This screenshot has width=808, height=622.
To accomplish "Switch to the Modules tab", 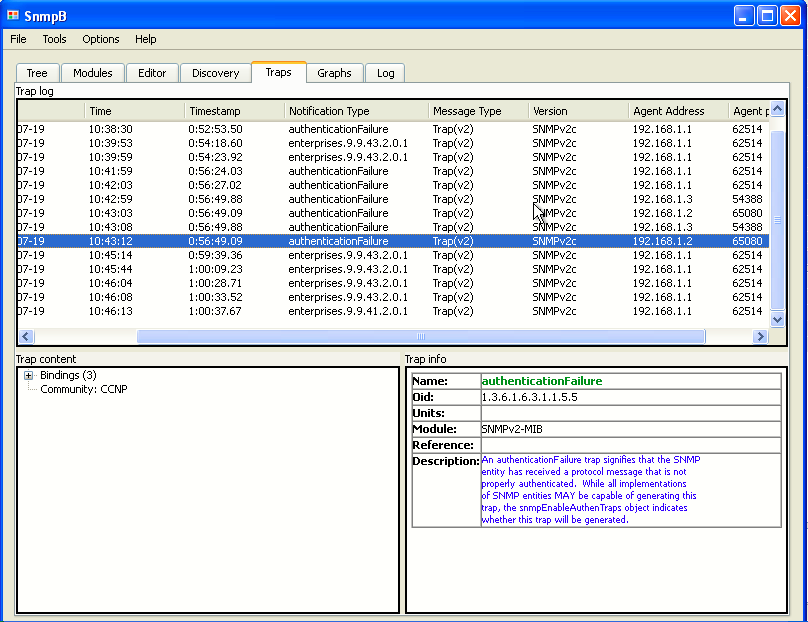I will point(93,73).
